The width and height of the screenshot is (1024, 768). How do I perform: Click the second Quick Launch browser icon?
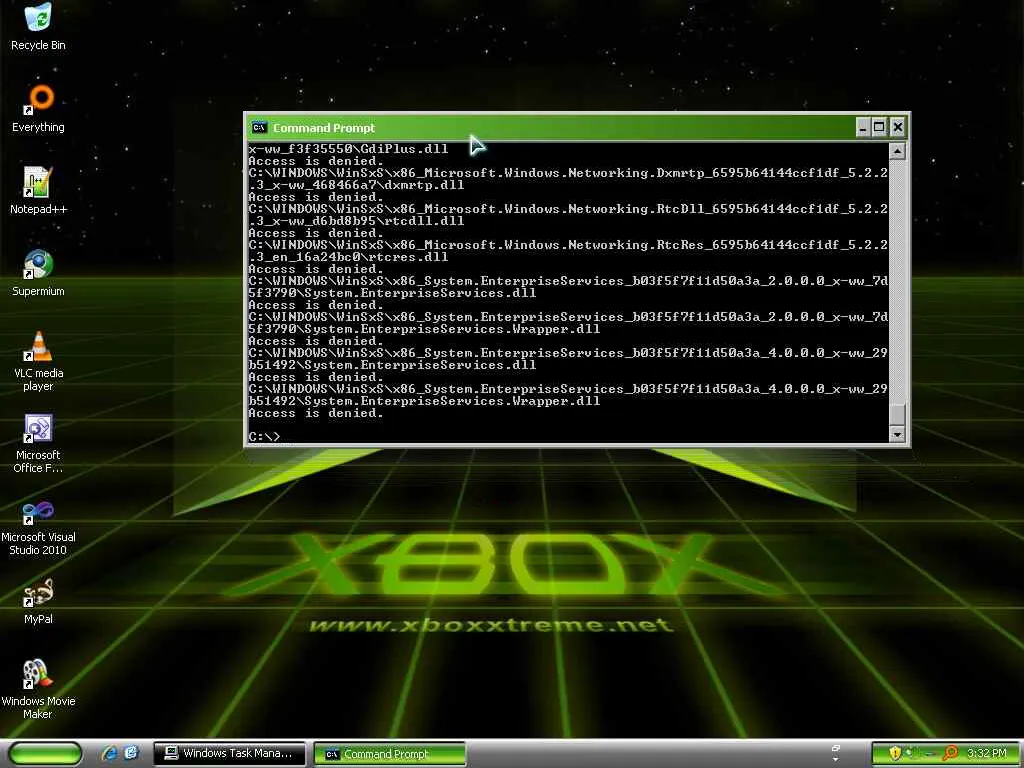pyautogui.click(x=131, y=754)
